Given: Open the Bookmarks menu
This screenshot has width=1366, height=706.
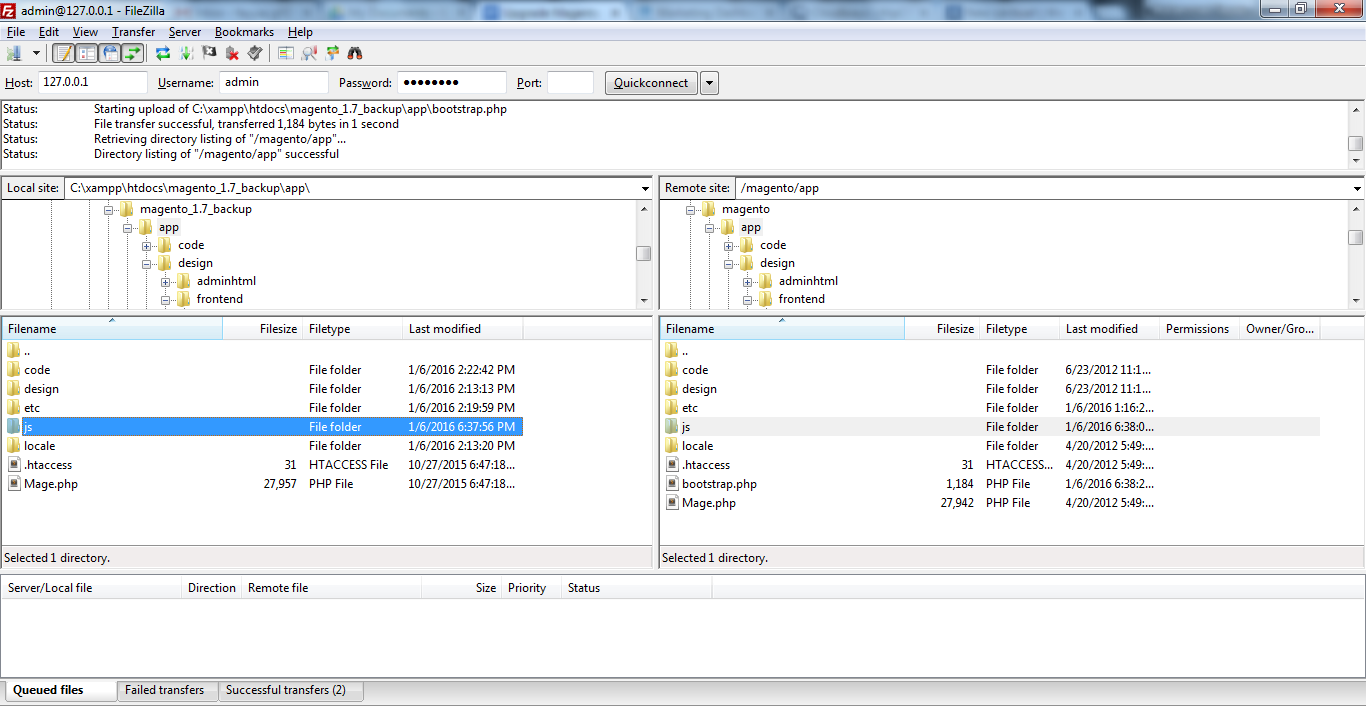Looking at the screenshot, I should pos(244,32).
